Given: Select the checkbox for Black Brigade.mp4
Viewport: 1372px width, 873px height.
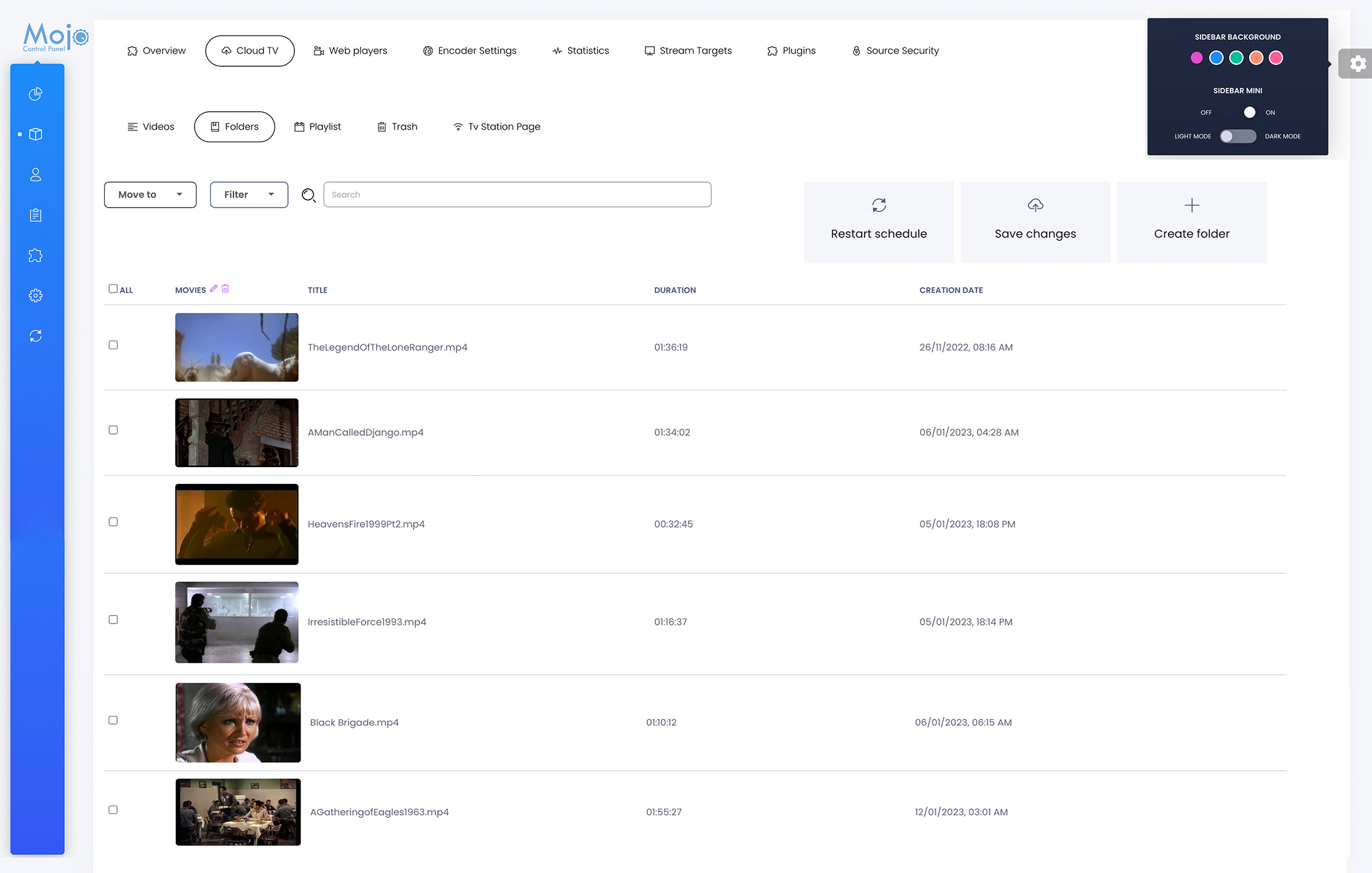Looking at the screenshot, I should 113,720.
